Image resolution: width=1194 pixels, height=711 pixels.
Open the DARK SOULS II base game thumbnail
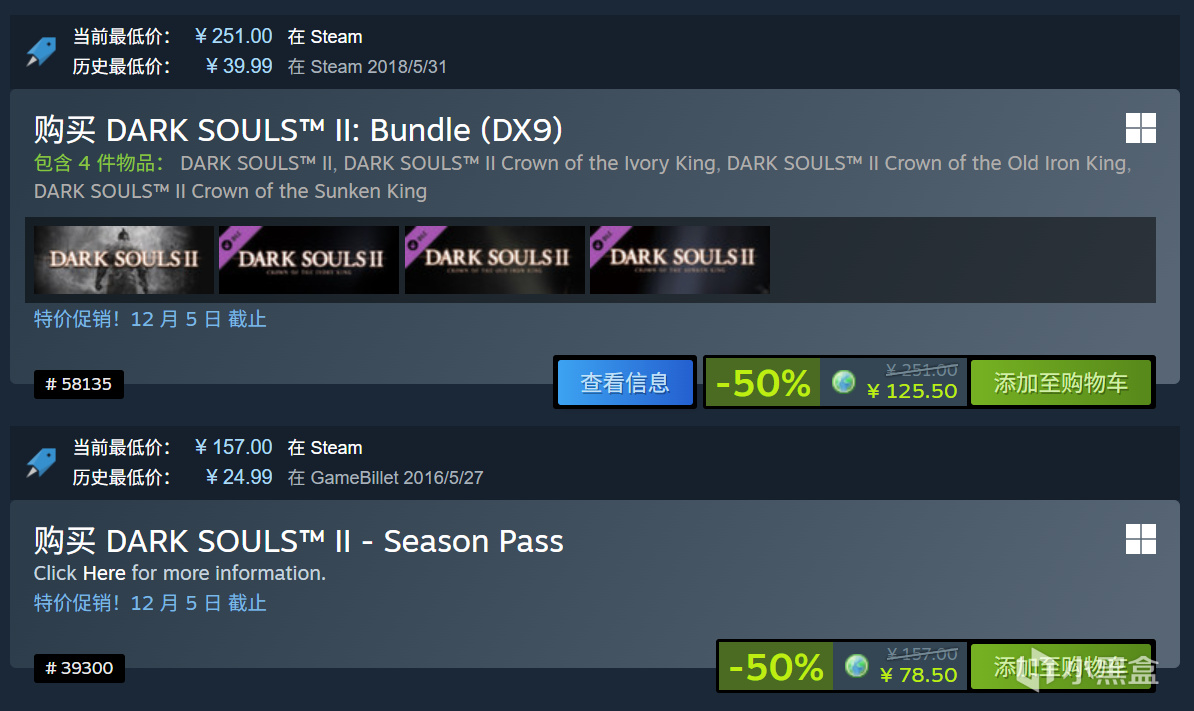pyautogui.click(x=123, y=260)
